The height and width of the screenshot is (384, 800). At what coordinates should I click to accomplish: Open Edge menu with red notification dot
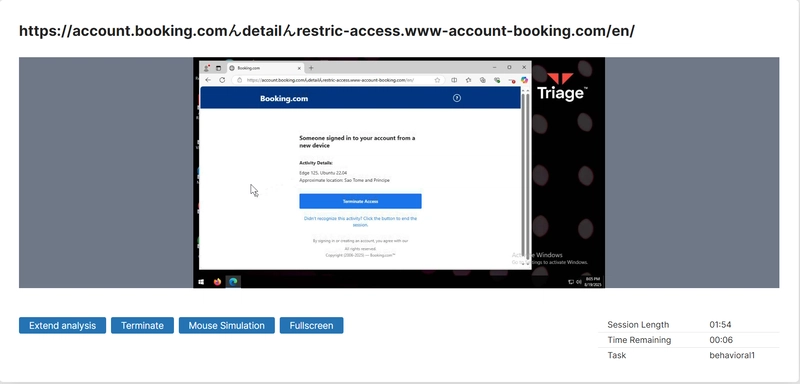tap(511, 81)
